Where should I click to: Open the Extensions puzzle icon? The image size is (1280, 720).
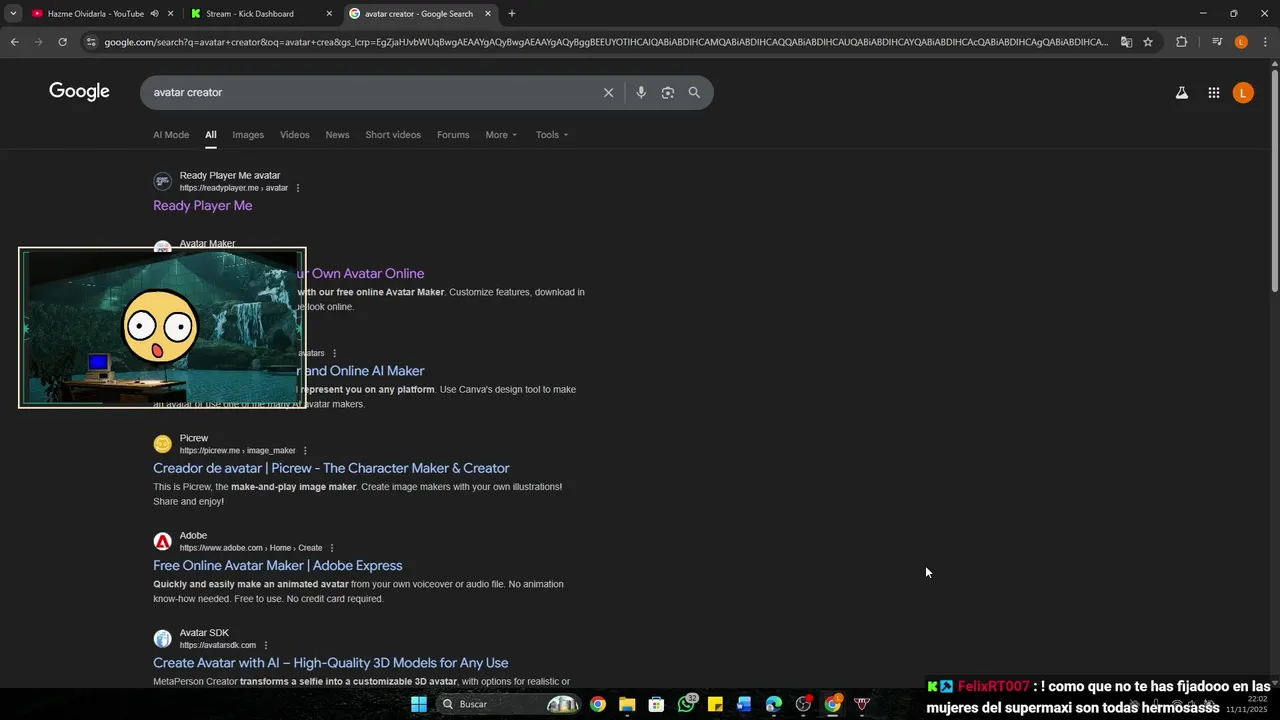pyautogui.click(x=1181, y=42)
